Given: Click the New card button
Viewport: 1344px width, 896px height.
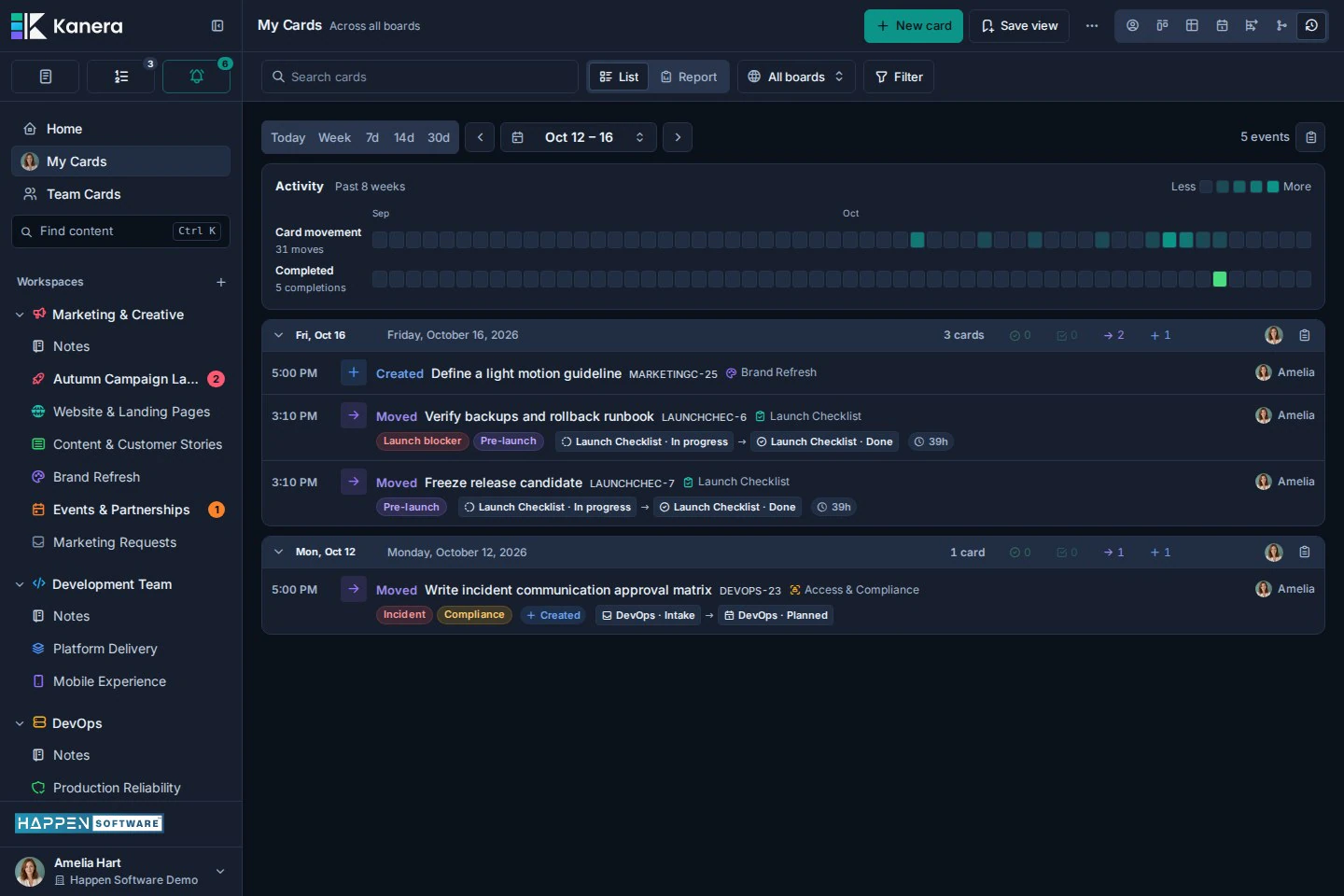Looking at the screenshot, I should click(914, 25).
